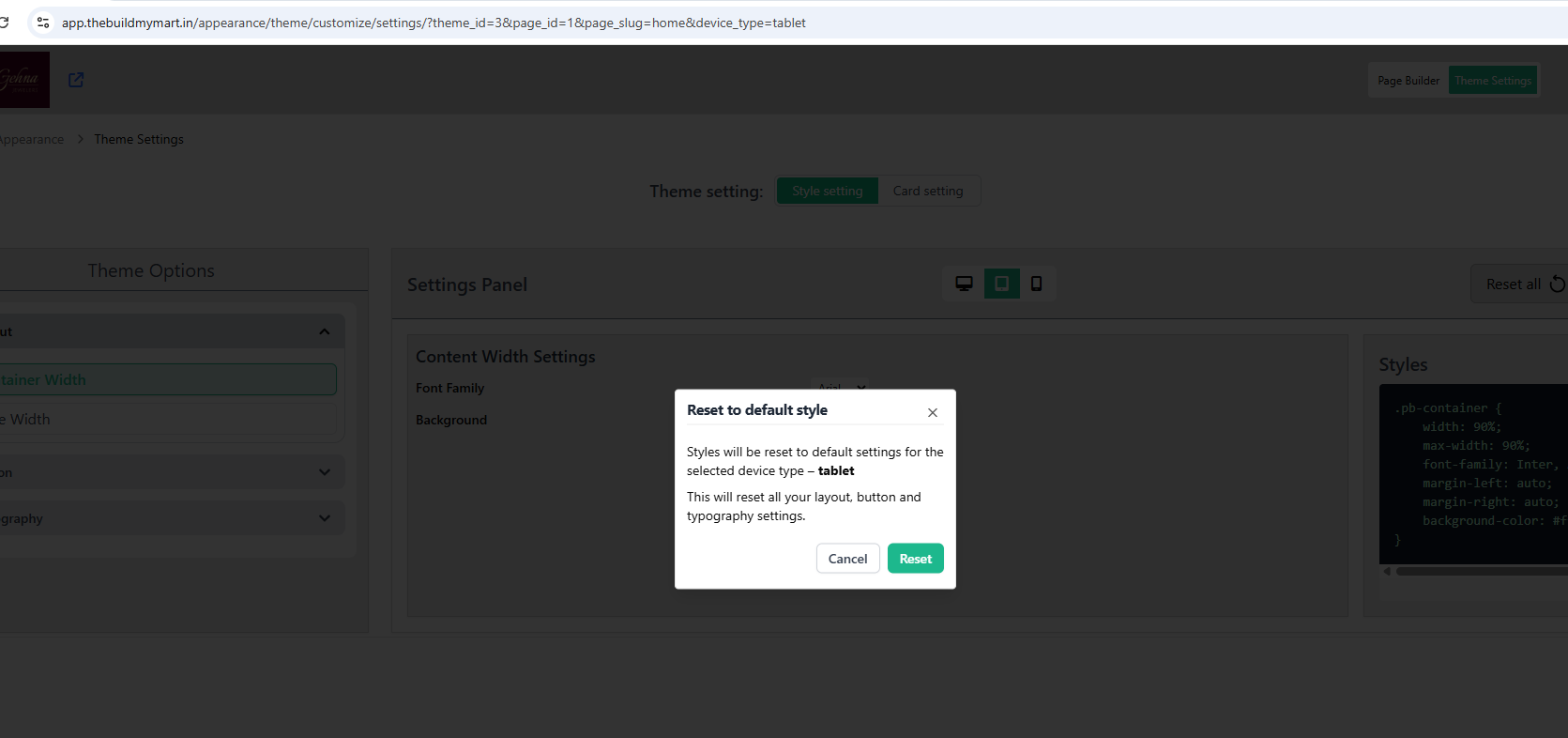This screenshot has height=738, width=1568.
Task: Expand the Typography section chevron
Action: (325, 518)
